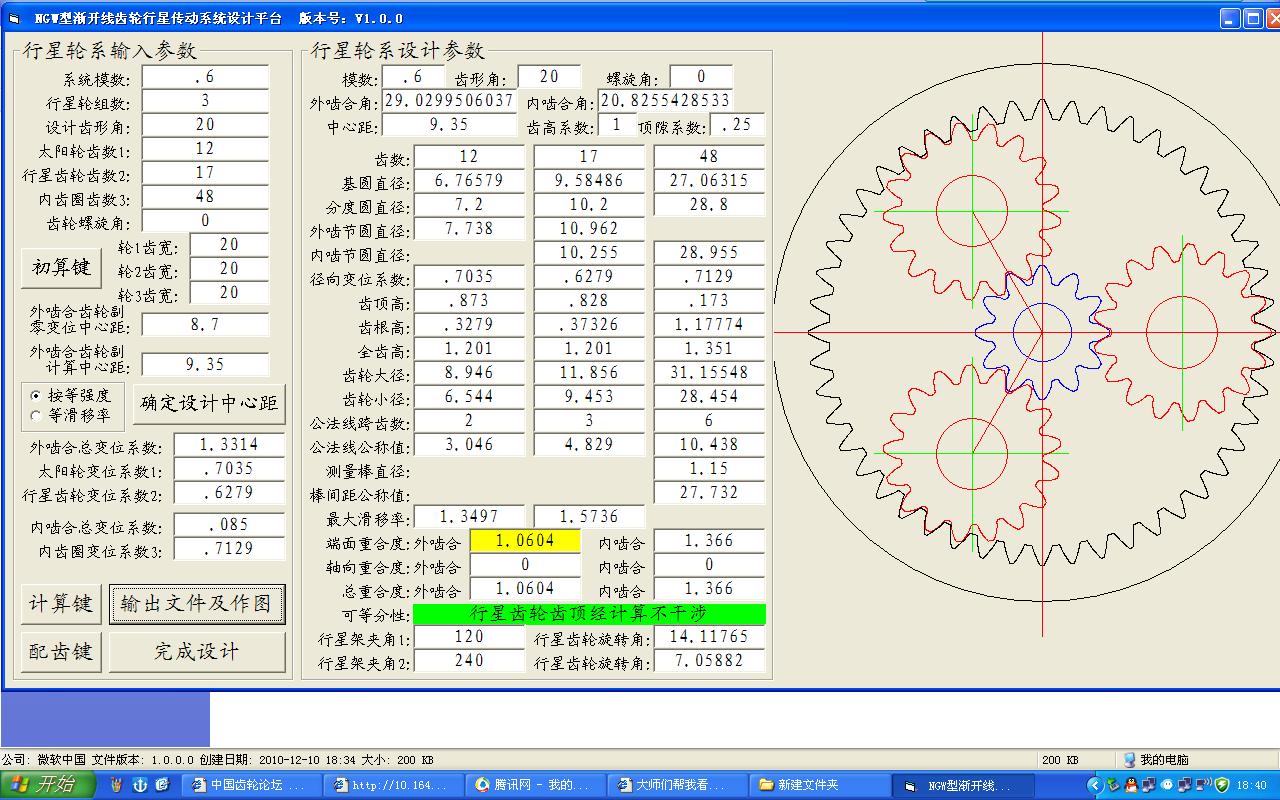The image size is (1280, 800).
Task: Click the 内啮合角 value 20.8255428533
Action: (665, 101)
